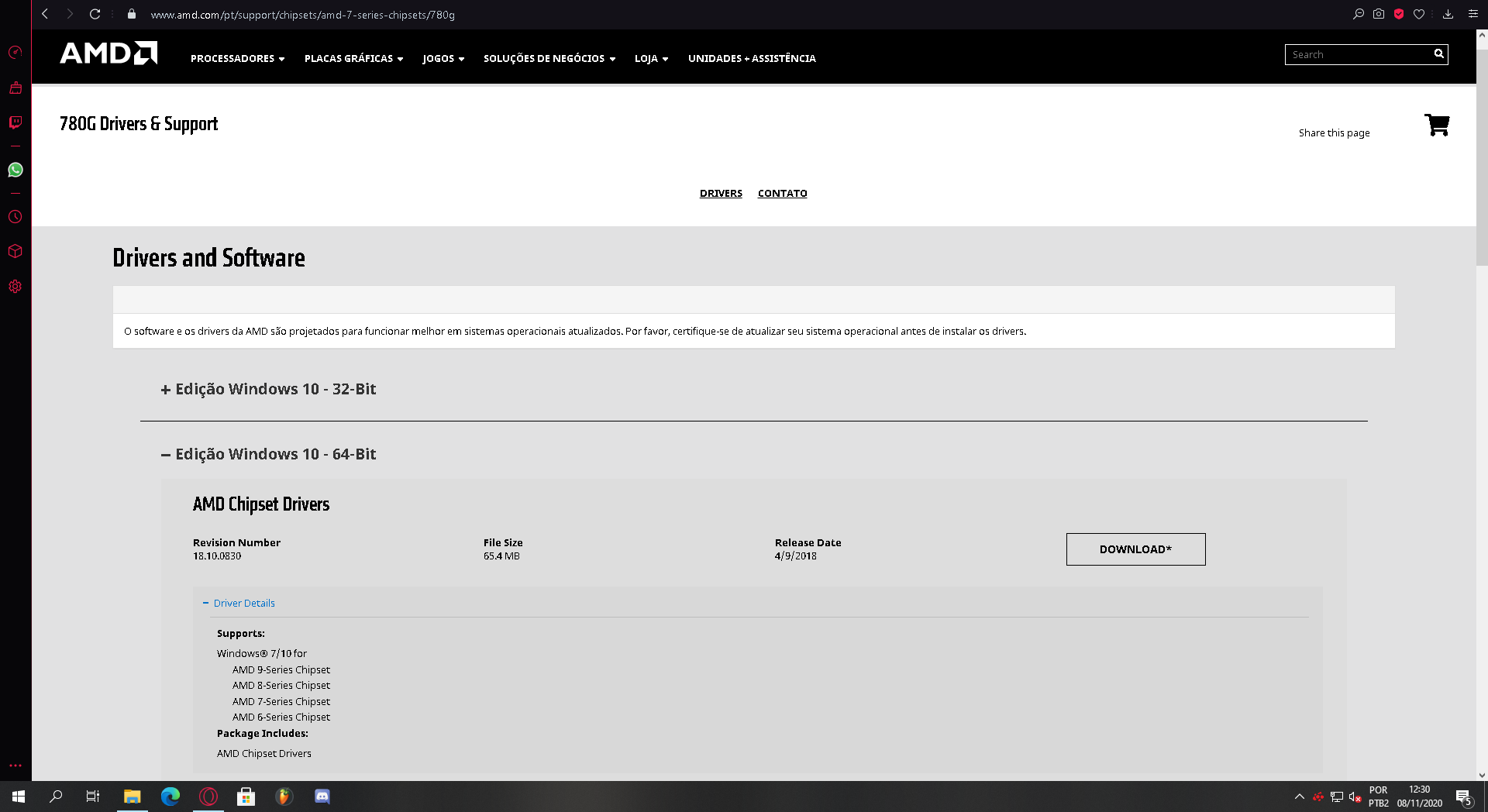Image resolution: width=1488 pixels, height=812 pixels.
Task: Go forward using the browser forward arrow
Action: tap(70, 14)
